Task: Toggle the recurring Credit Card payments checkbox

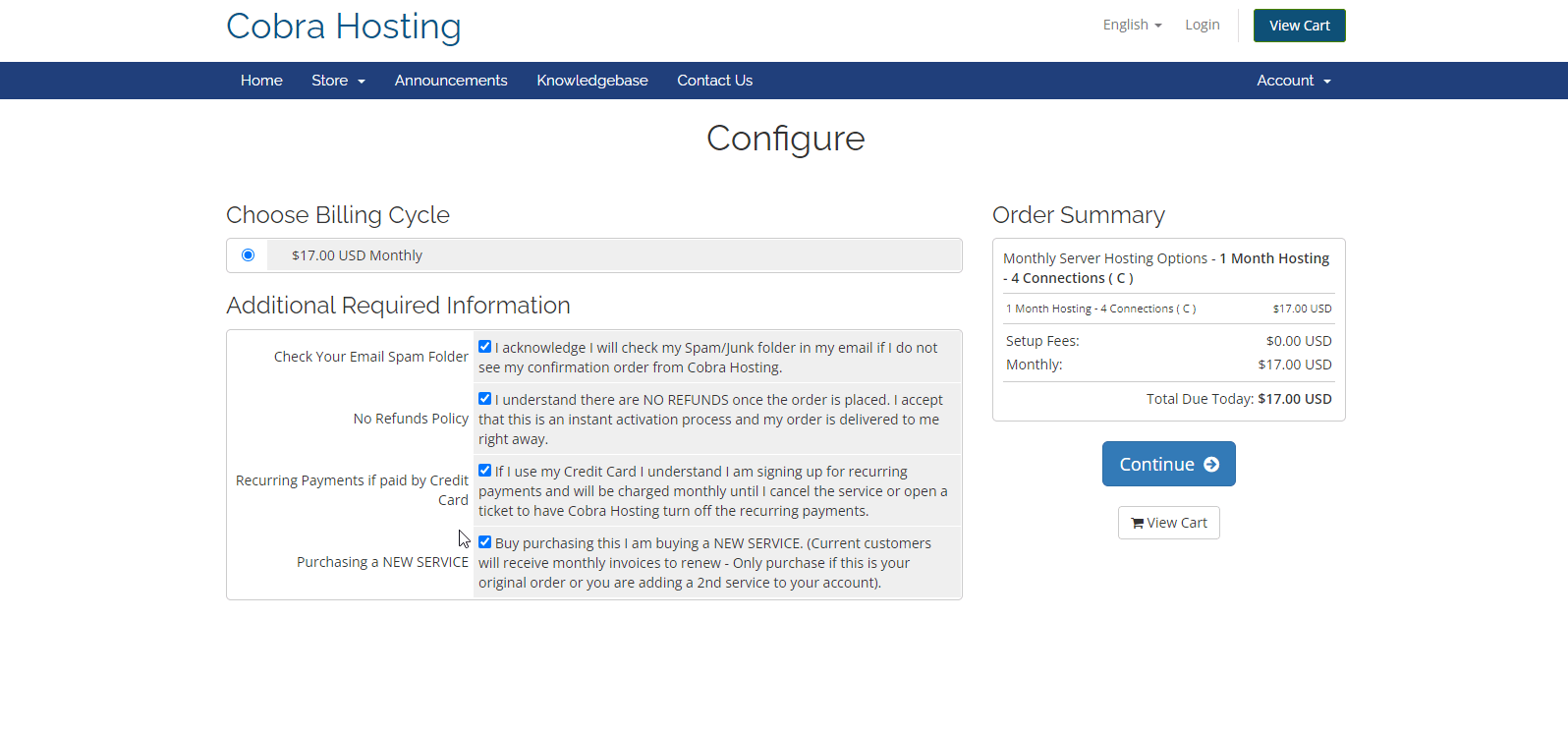Action: (x=484, y=471)
